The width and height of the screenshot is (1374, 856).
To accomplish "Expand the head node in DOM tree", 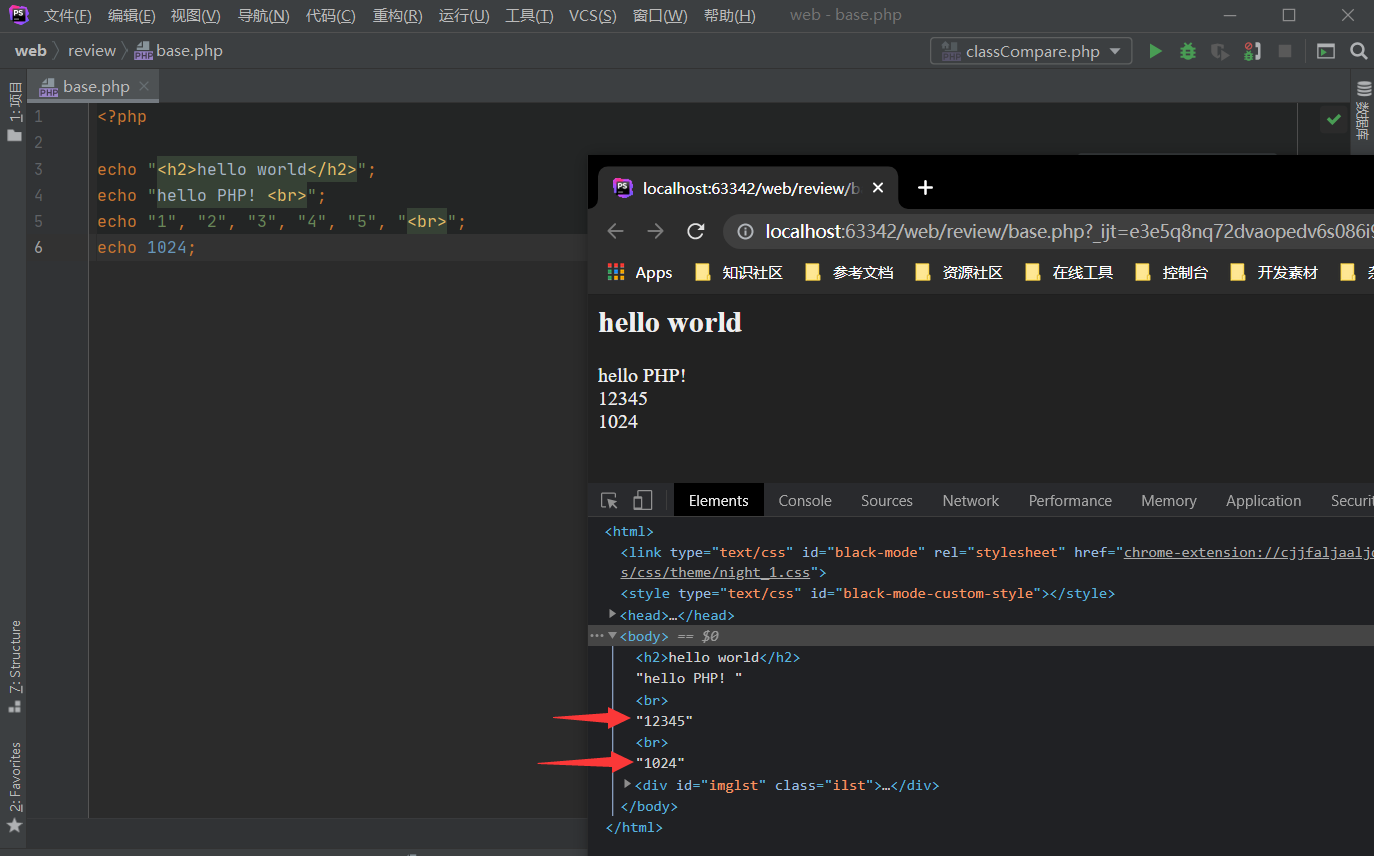I will pyautogui.click(x=612, y=614).
